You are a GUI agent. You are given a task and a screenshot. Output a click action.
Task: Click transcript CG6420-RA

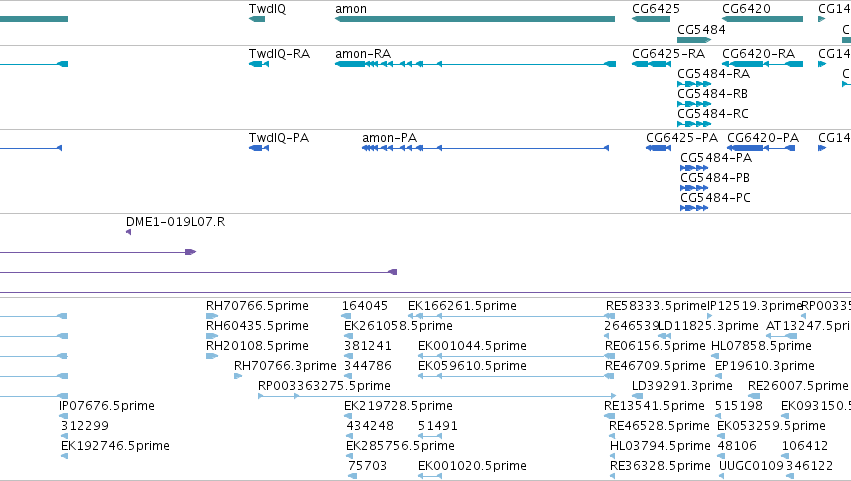(x=763, y=64)
